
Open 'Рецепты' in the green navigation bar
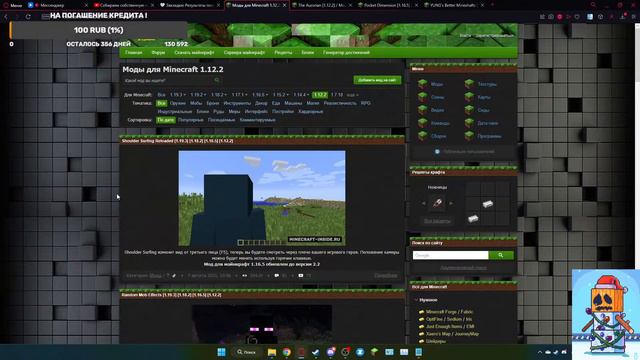[283, 53]
